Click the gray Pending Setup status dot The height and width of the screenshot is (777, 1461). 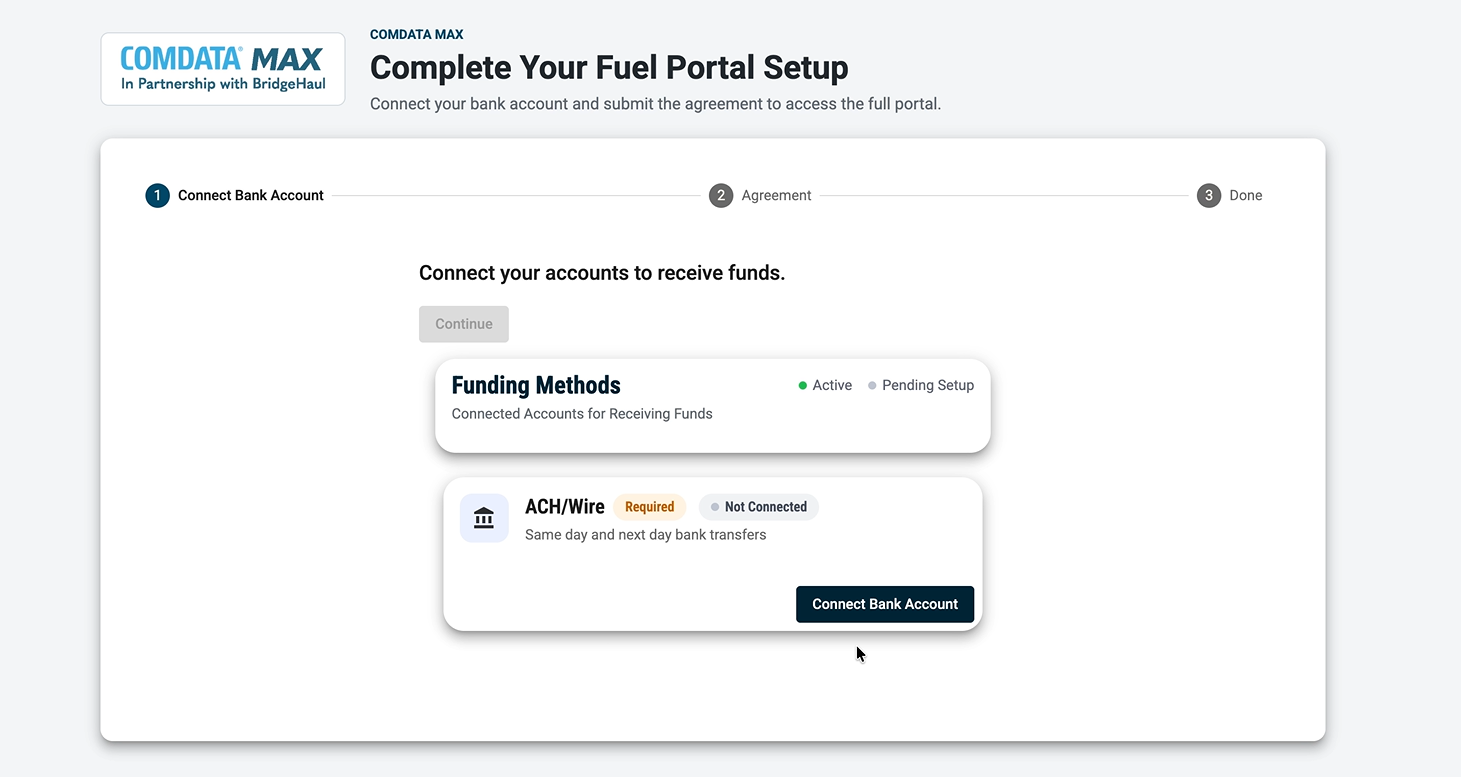pyautogui.click(x=872, y=386)
